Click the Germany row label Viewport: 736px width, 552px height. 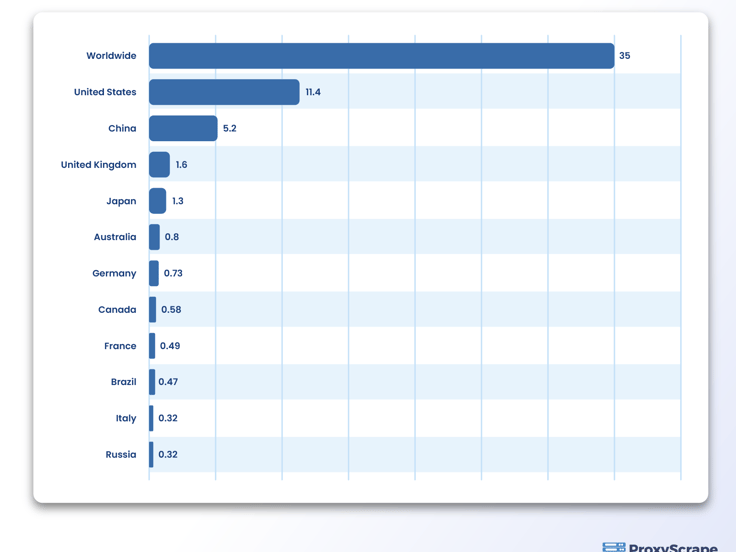tap(114, 273)
